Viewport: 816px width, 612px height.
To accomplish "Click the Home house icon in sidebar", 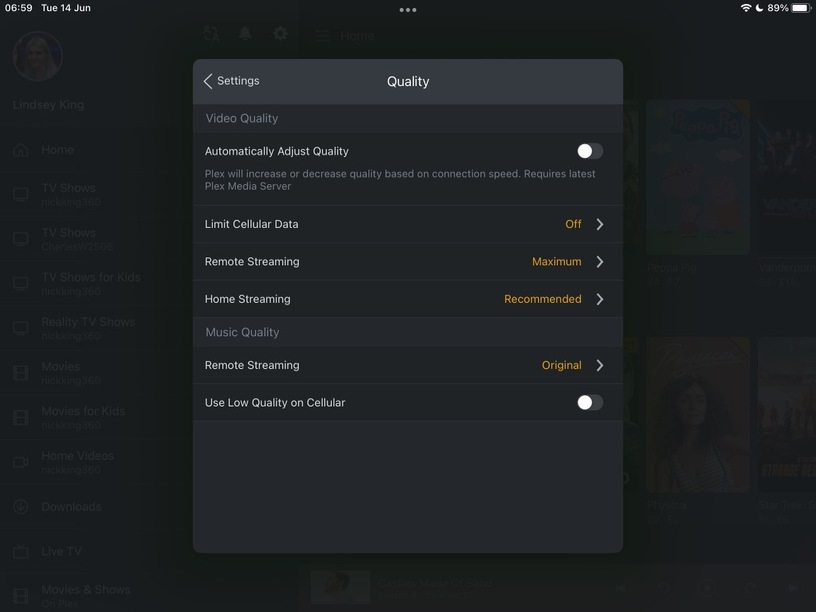I will click(21, 150).
